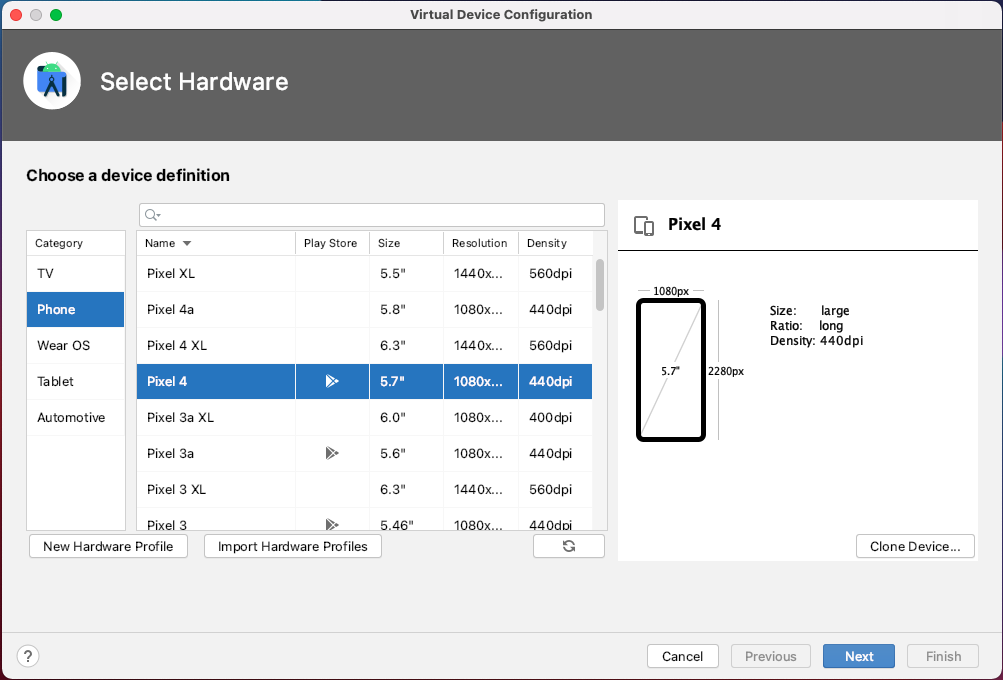Screen dimensions: 1003x680
Task: Click the search magnifier icon
Action: pos(152,215)
